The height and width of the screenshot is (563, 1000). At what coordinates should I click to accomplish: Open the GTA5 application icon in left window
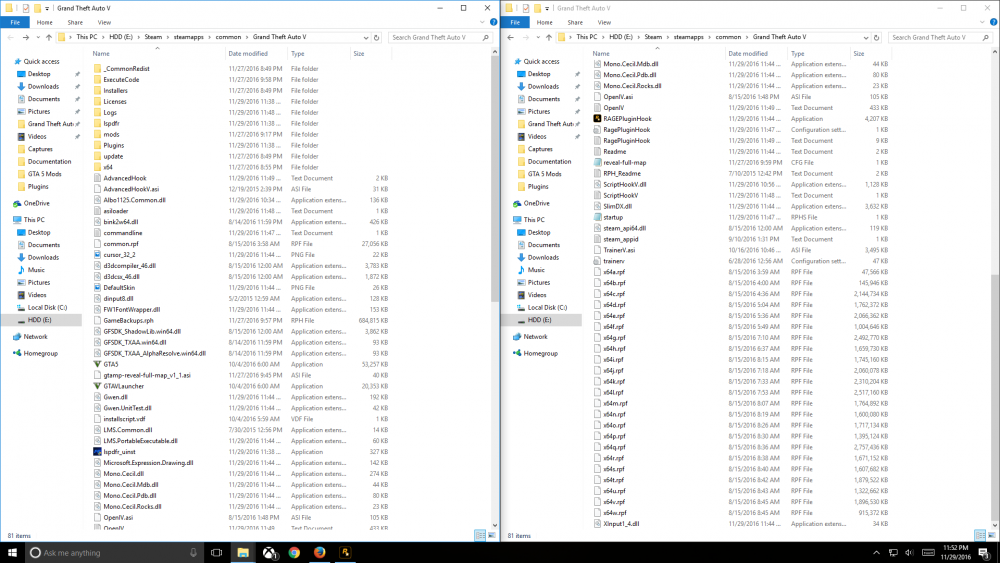98,364
